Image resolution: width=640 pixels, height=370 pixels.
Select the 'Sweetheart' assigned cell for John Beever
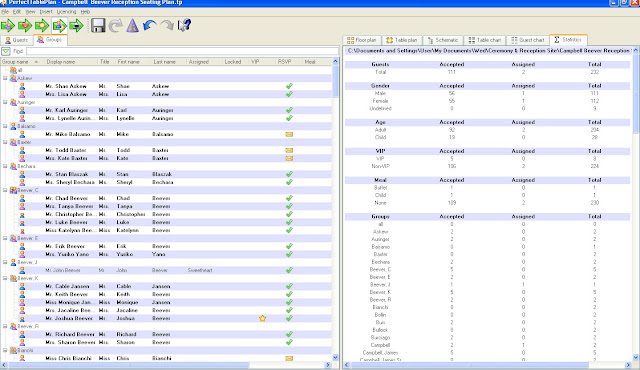200,270
